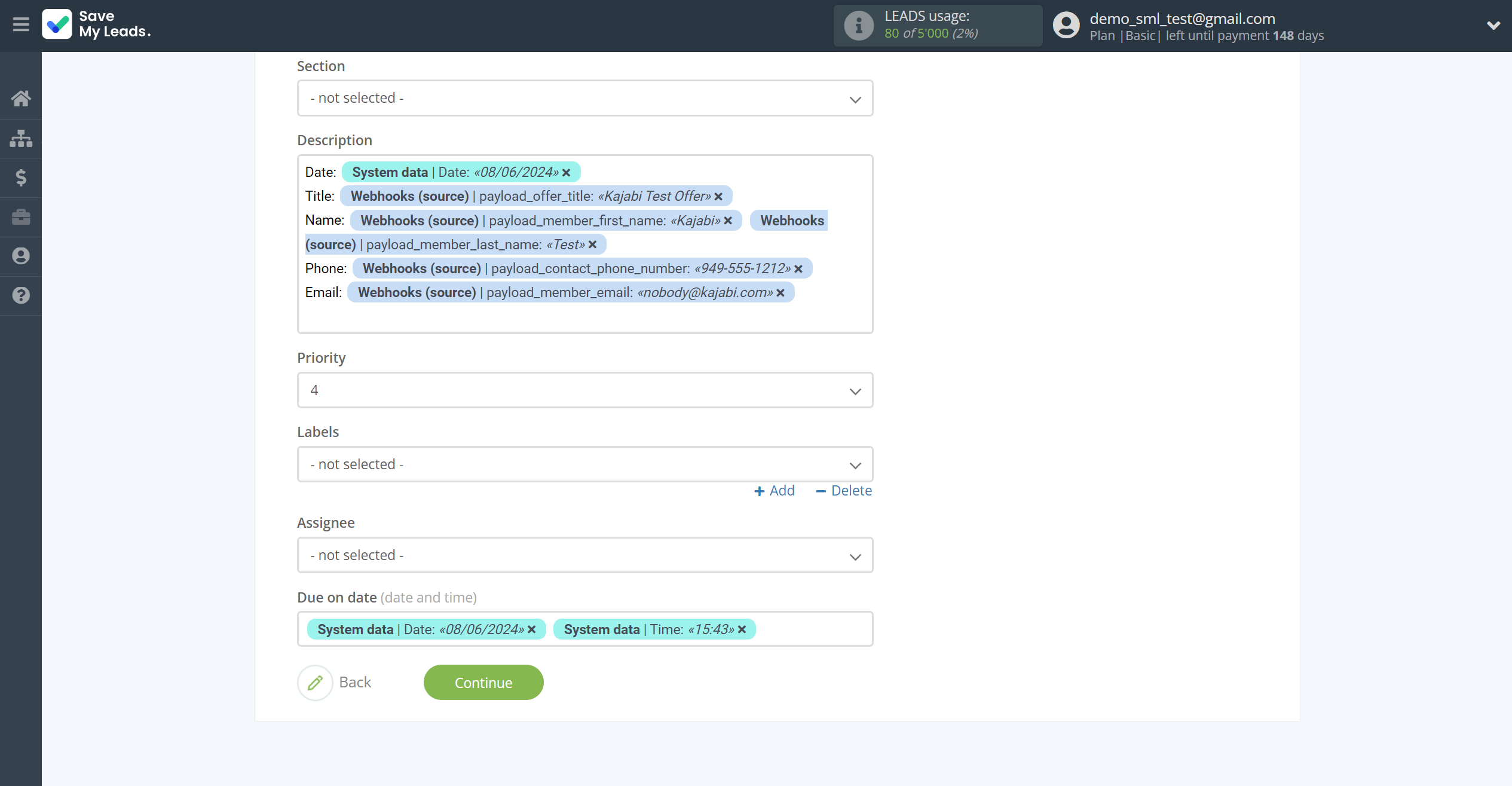Screen dimensions: 1512x786
Task: Click the Back button with pencil icon
Action: (x=335, y=683)
